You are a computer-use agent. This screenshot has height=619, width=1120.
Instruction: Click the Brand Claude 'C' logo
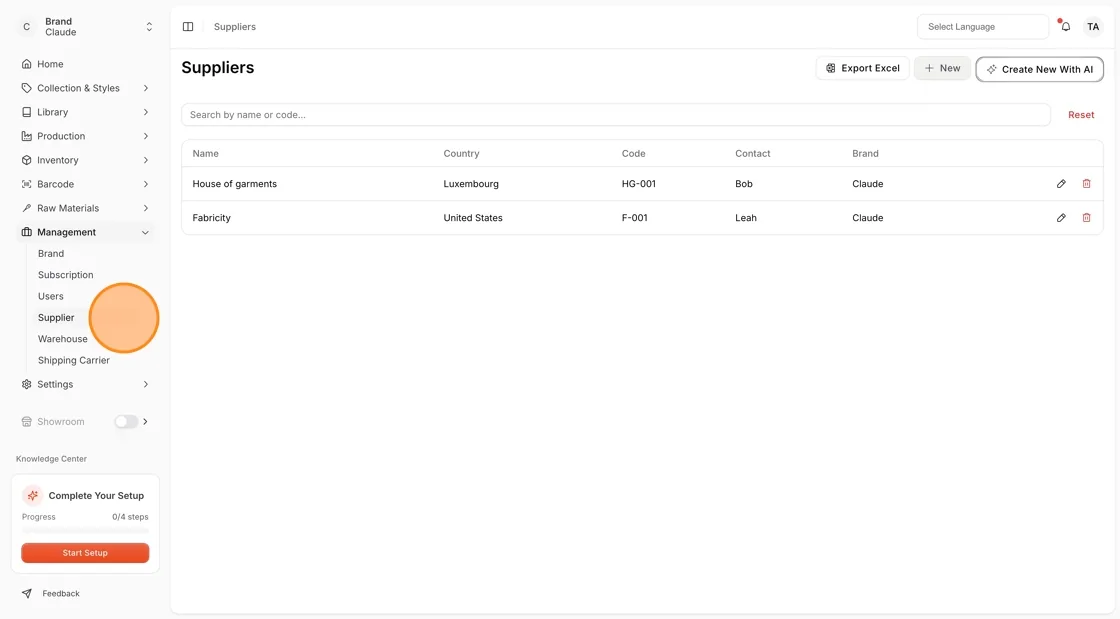point(26,26)
